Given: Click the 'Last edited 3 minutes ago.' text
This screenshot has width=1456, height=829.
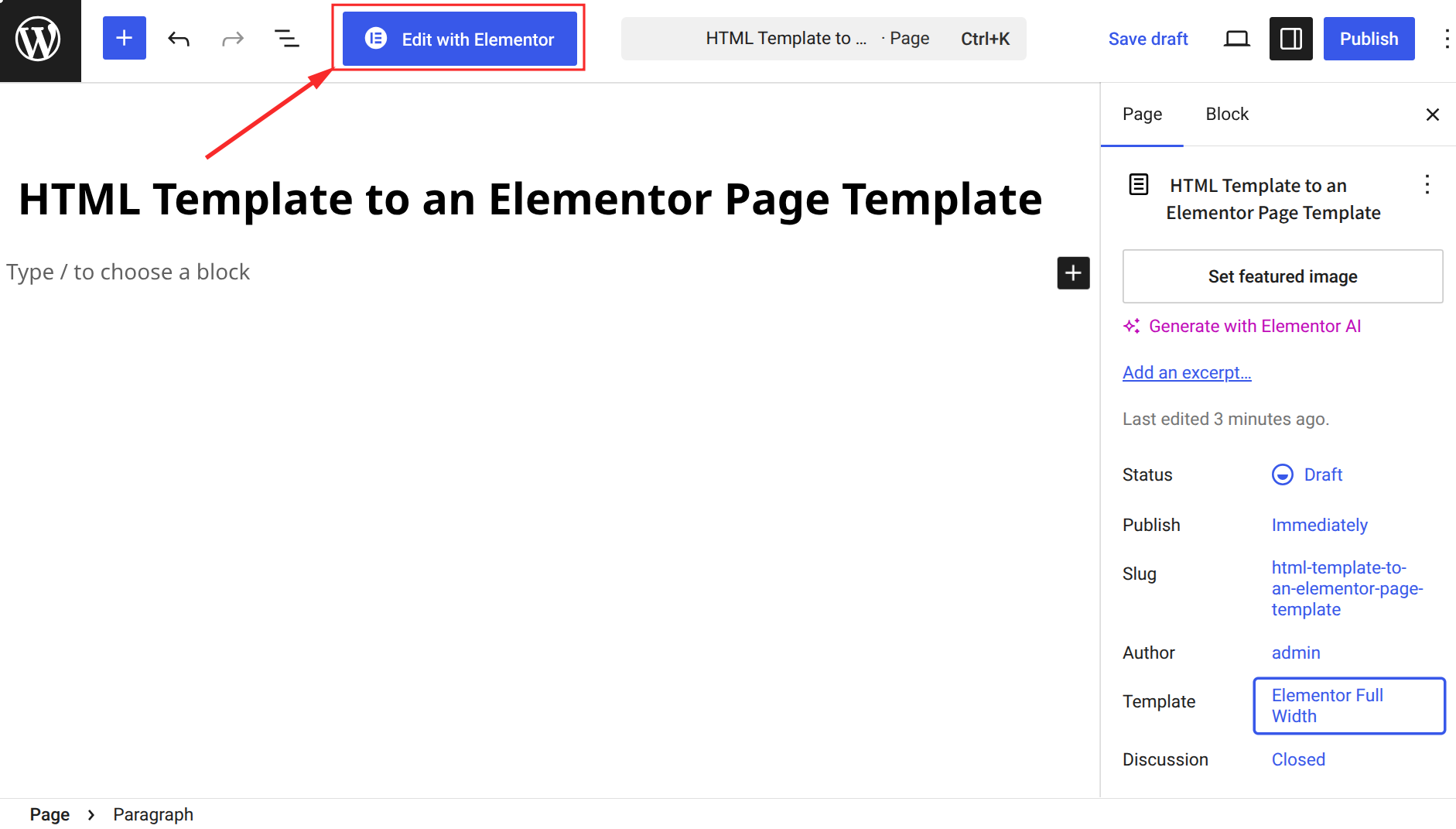Looking at the screenshot, I should (1225, 420).
